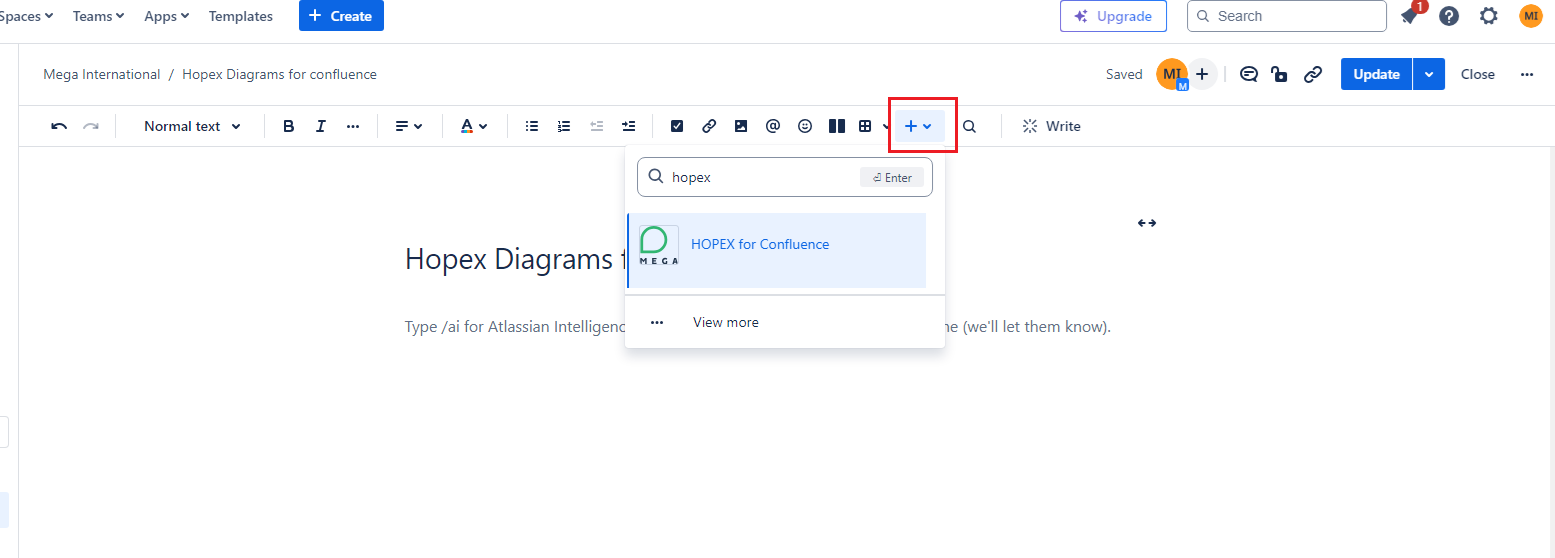Screen dimensions: 1555x558
Task: Open the text color picker
Action: (x=473, y=126)
